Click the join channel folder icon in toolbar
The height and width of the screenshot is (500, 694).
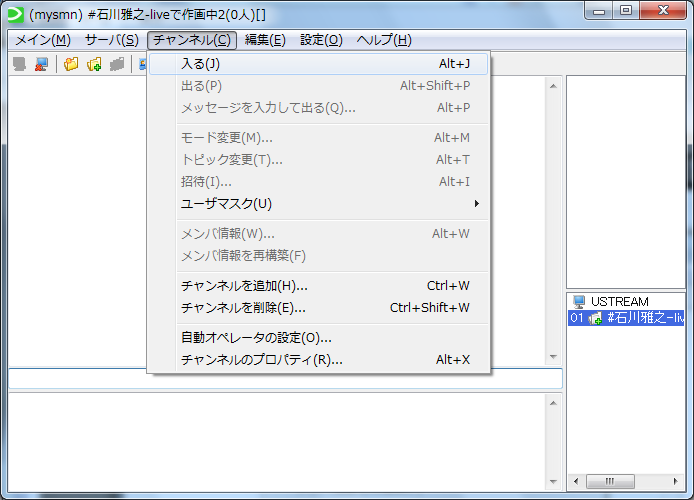click(71, 64)
